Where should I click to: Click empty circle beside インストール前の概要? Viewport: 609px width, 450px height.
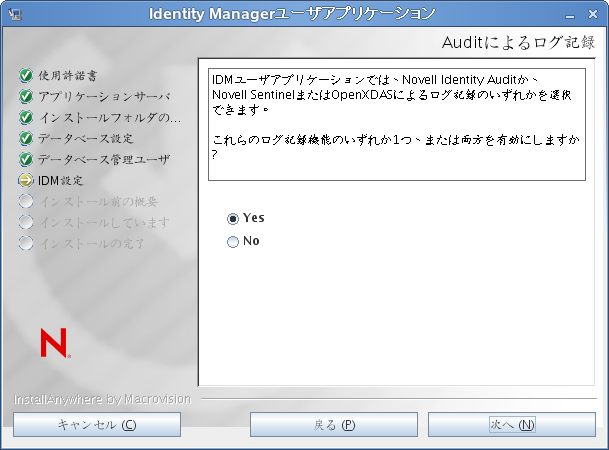[x=26, y=201]
